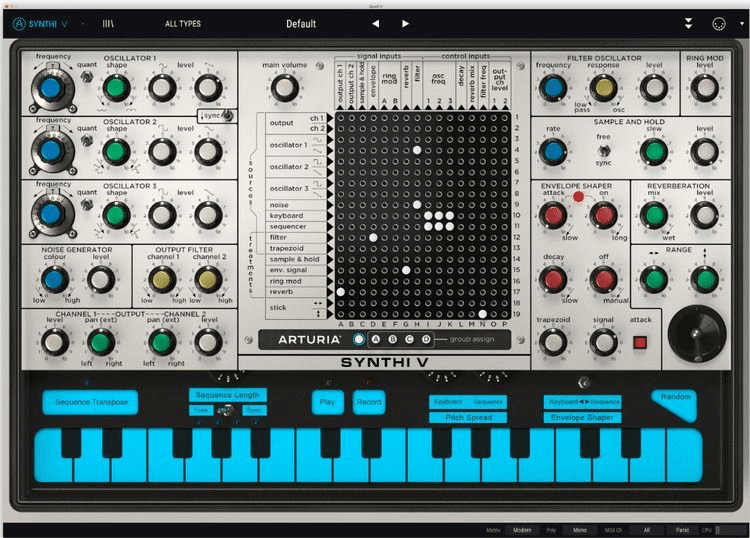750x538 pixels.
Task: Open the preset library browser icon
Action: 108,23
